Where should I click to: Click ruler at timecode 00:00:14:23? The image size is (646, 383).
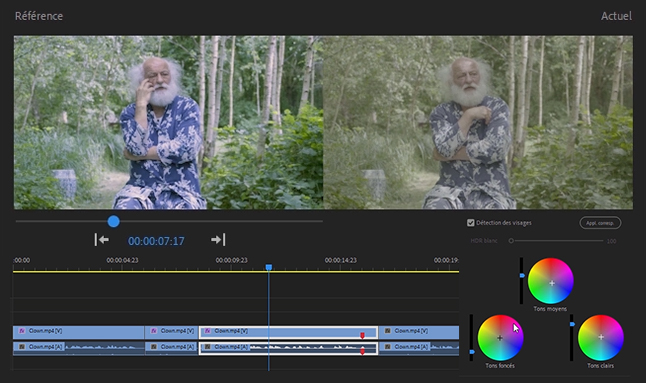(341, 260)
